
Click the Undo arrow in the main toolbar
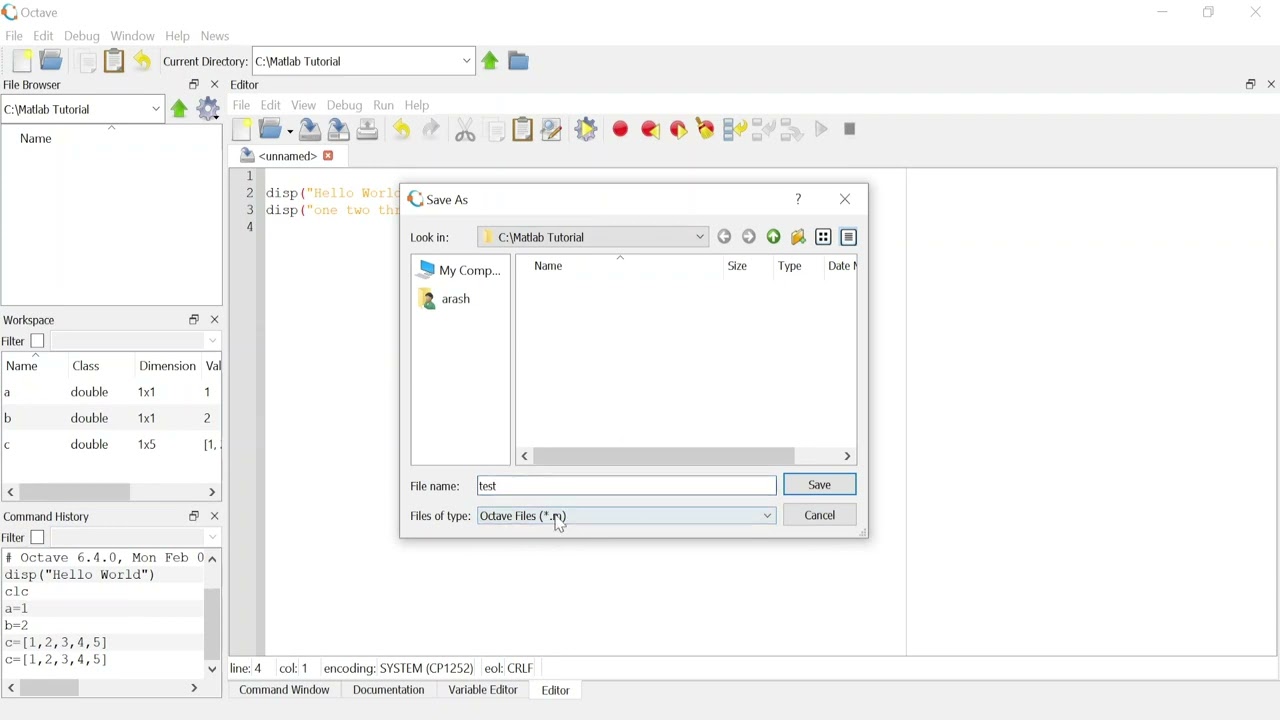pyautogui.click(x=143, y=61)
